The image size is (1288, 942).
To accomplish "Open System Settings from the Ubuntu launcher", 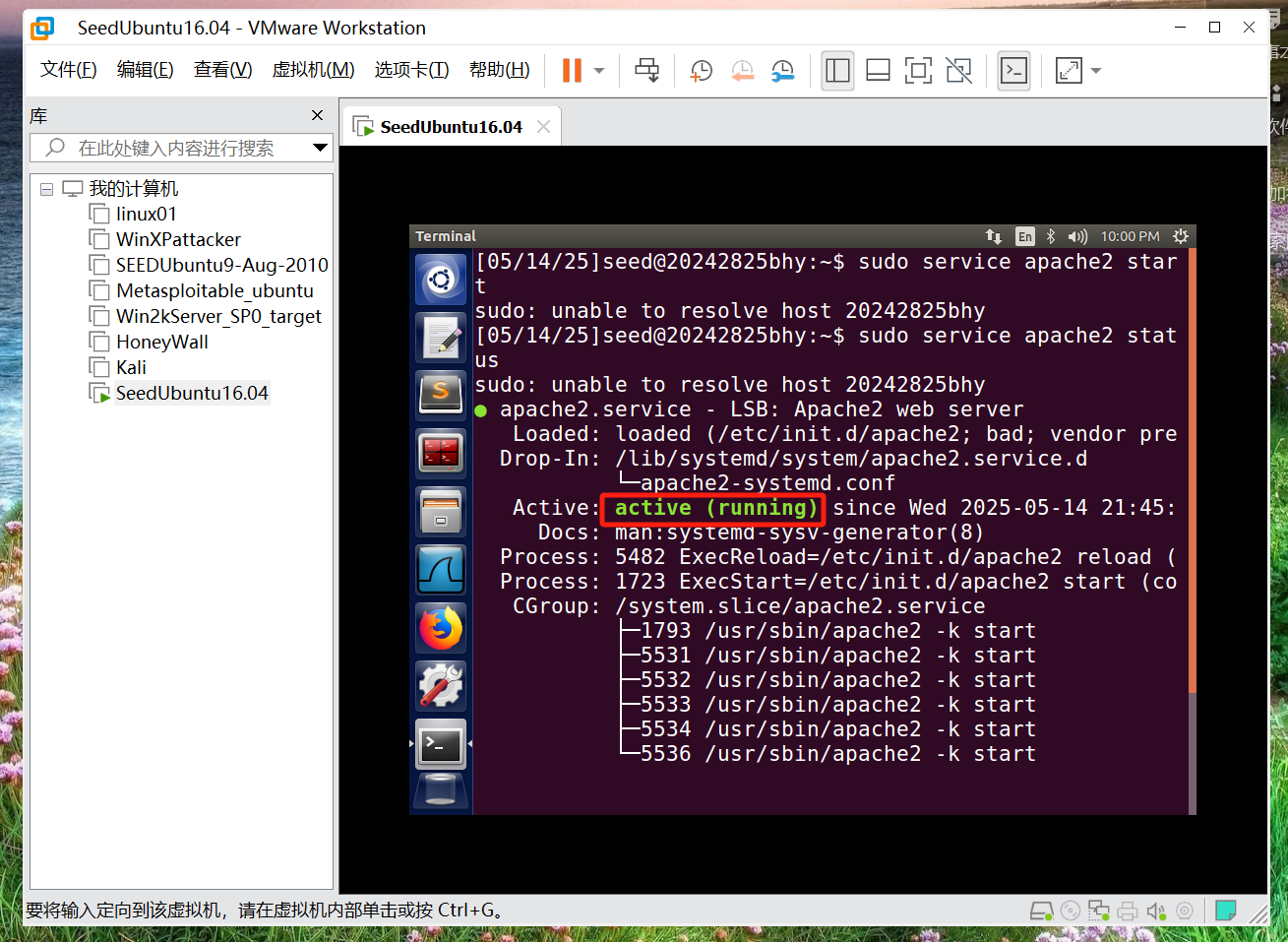I will [x=441, y=686].
